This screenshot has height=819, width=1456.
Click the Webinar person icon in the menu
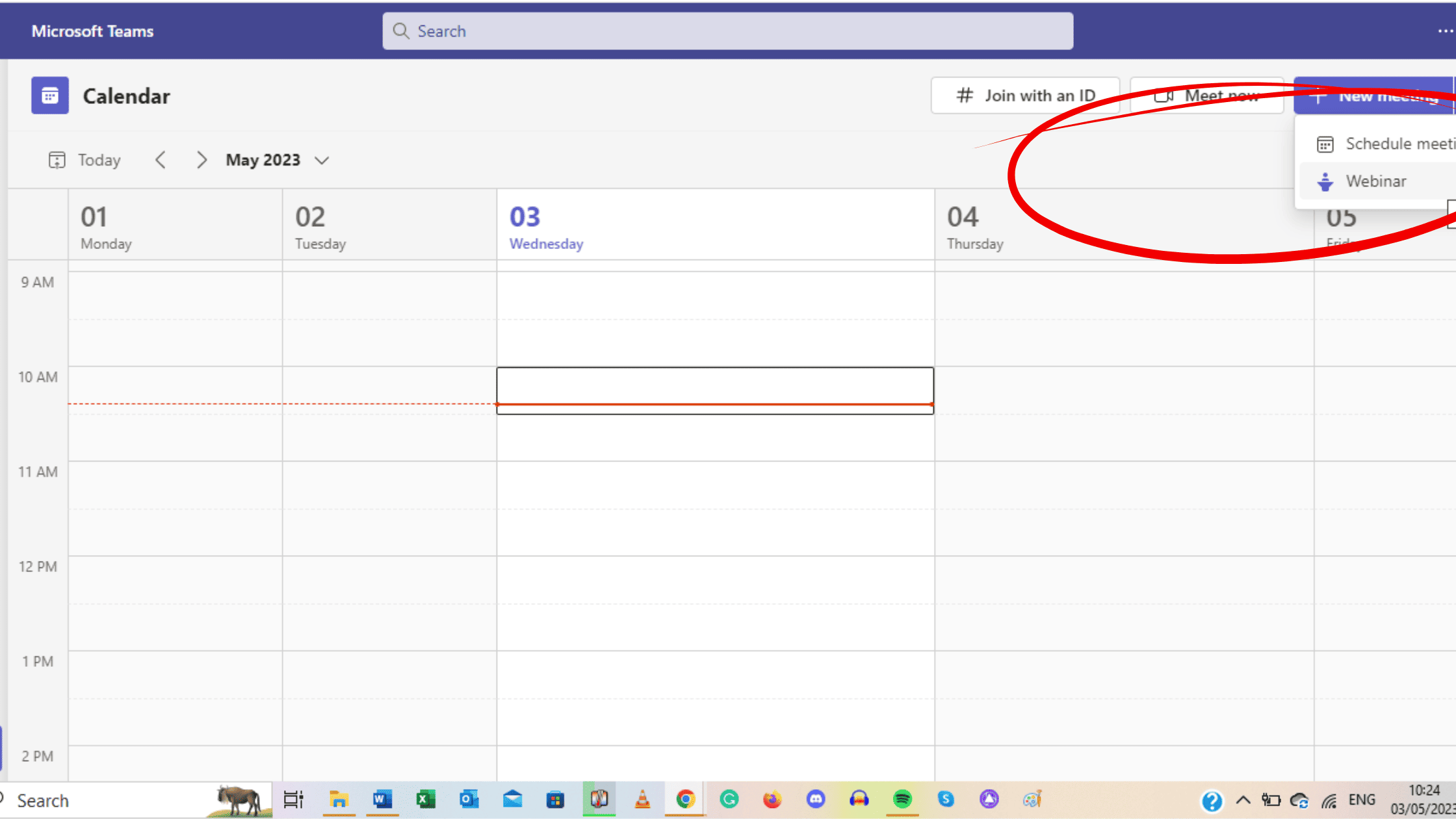1325,181
